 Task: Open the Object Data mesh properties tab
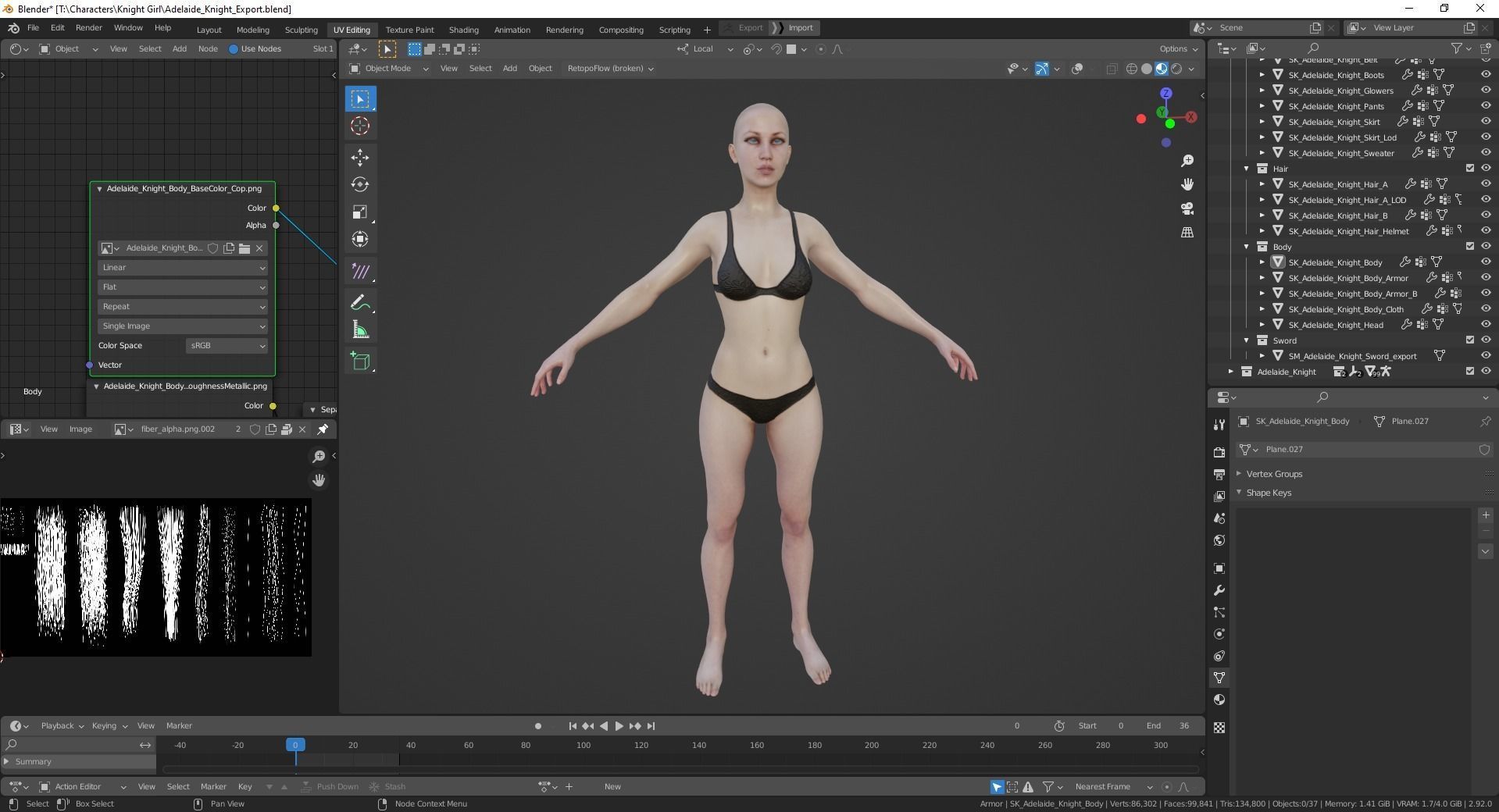(x=1219, y=678)
